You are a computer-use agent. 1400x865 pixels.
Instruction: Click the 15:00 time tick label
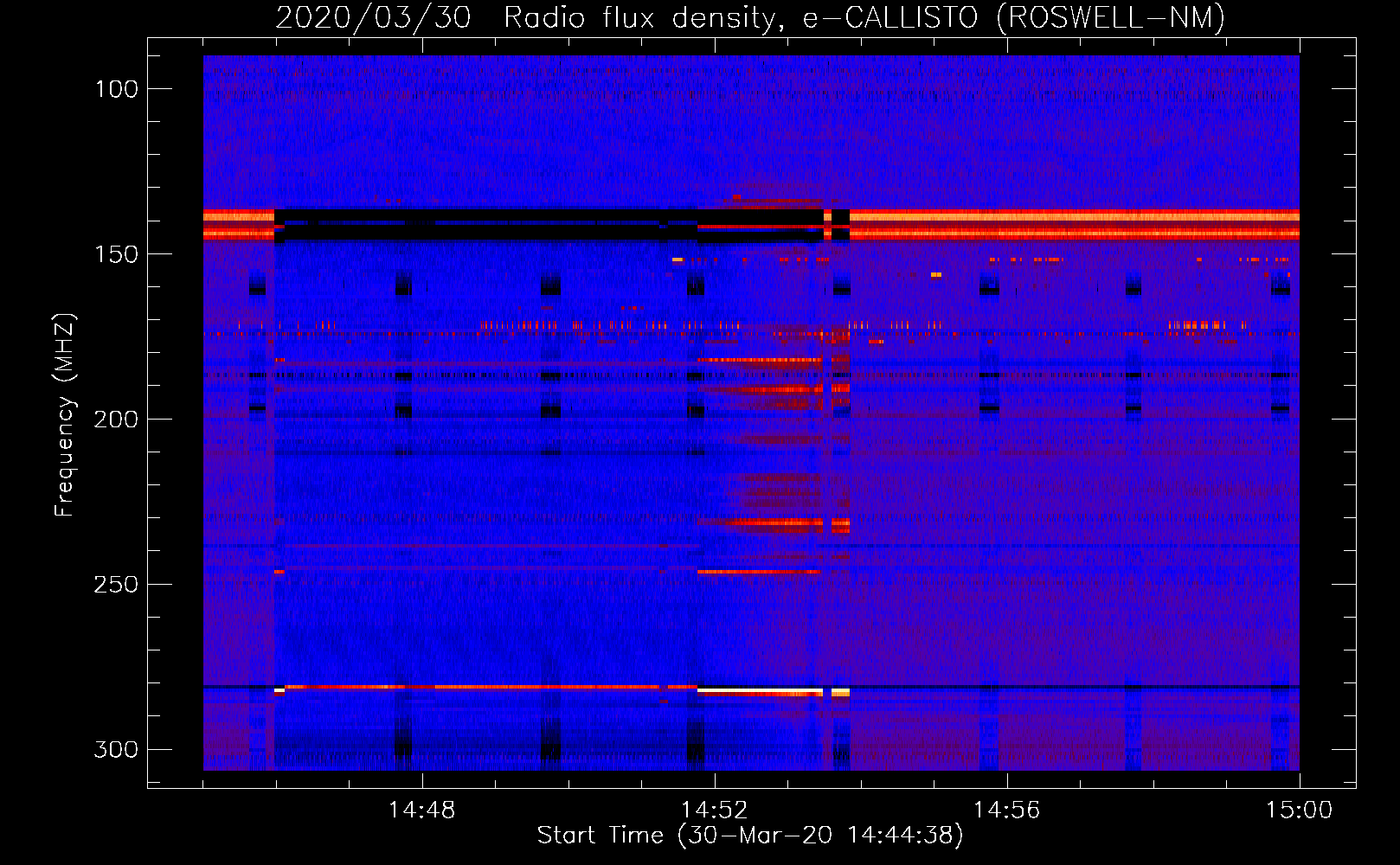(1299, 811)
